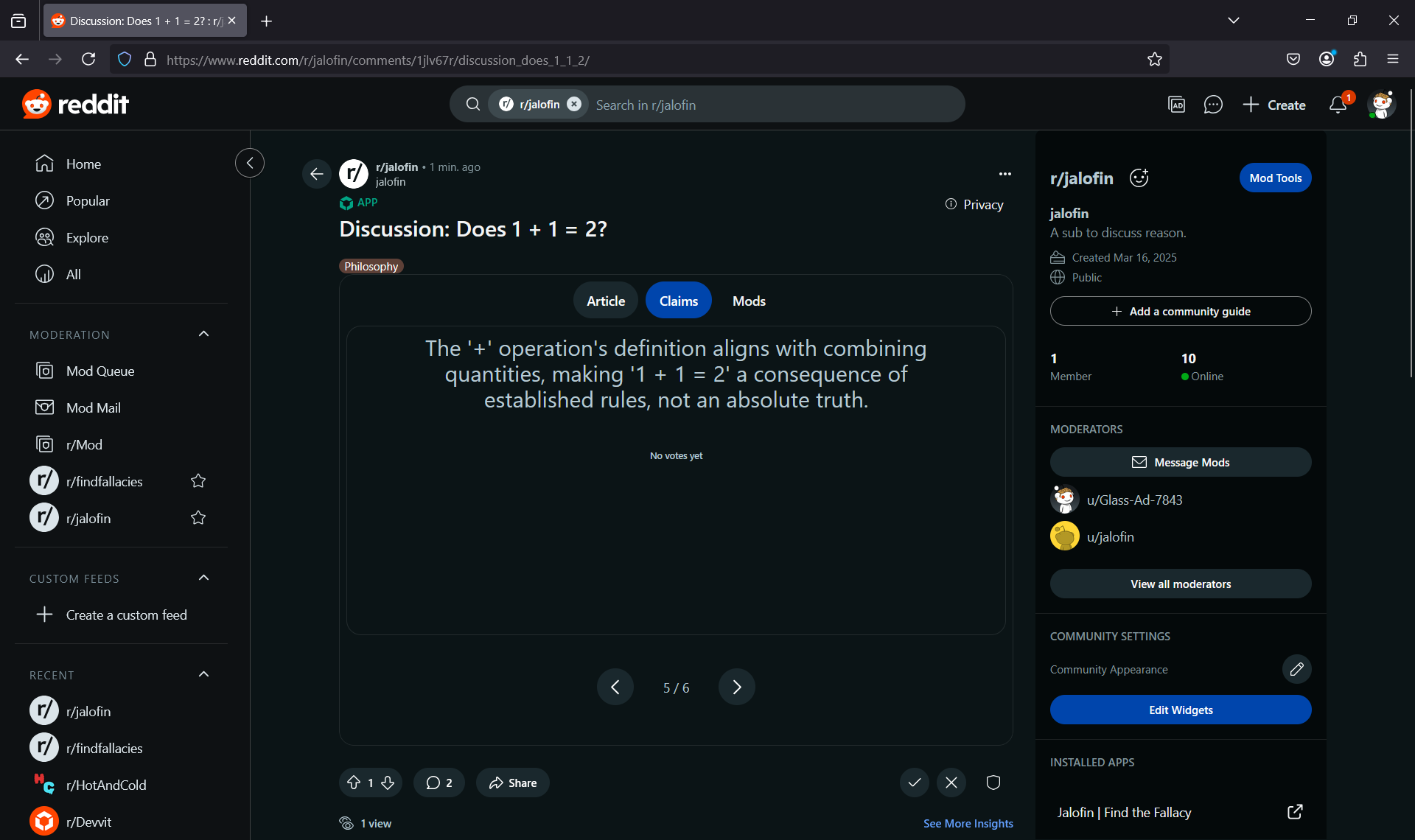The height and width of the screenshot is (840, 1415).
Task: Edit Community Appearance with pencil icon
Action: click(x=1296, y=669)
